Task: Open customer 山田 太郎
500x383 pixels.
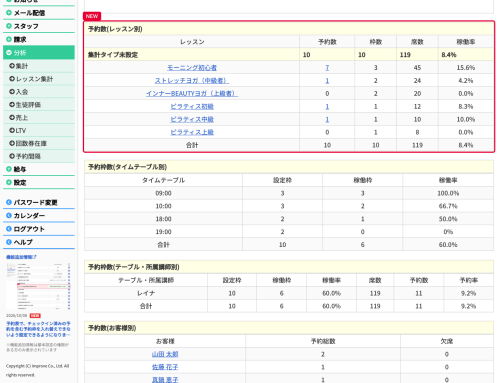Action: coord(165,354)
